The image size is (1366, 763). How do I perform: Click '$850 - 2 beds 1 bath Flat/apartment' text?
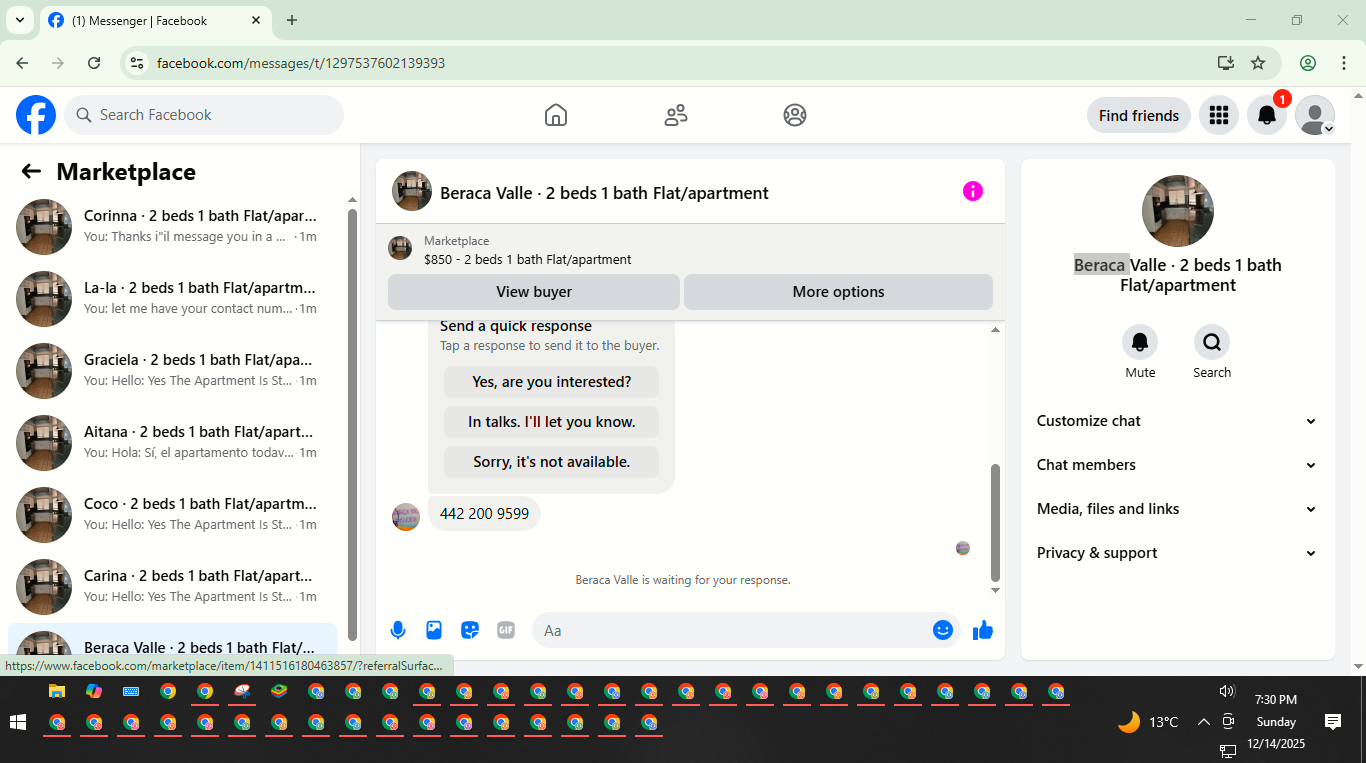[x=528, y=259]
